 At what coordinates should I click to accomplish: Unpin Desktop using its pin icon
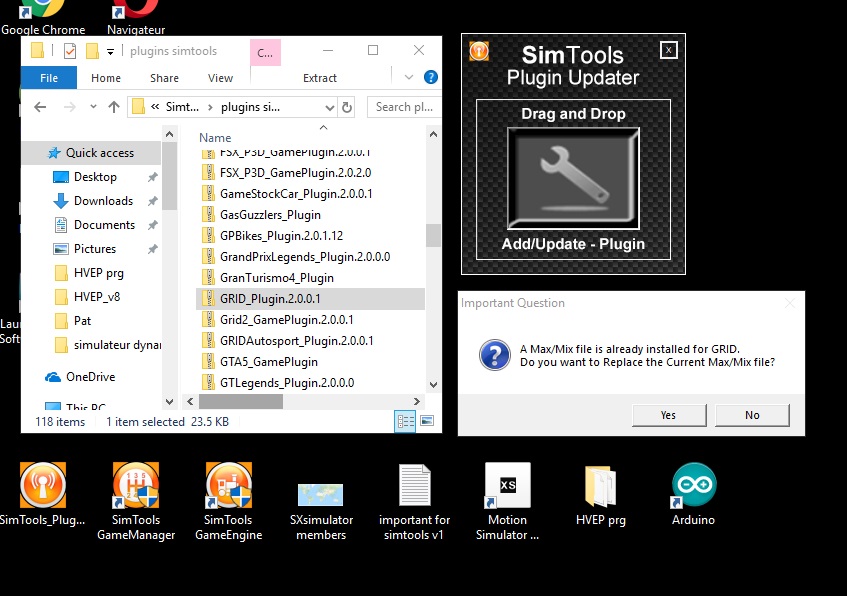(x=153, y=177)
